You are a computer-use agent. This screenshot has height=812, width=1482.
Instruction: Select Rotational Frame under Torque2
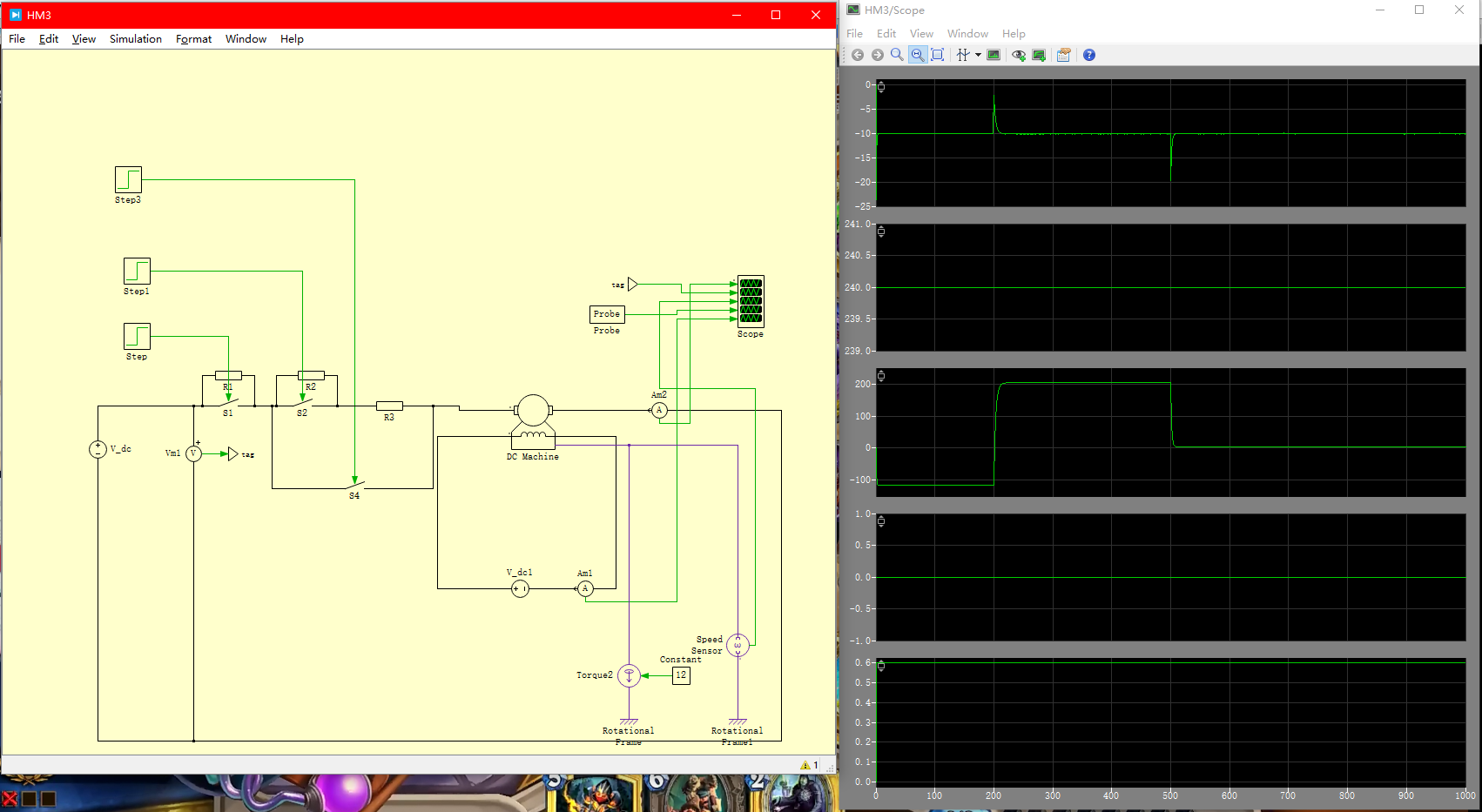629,721
